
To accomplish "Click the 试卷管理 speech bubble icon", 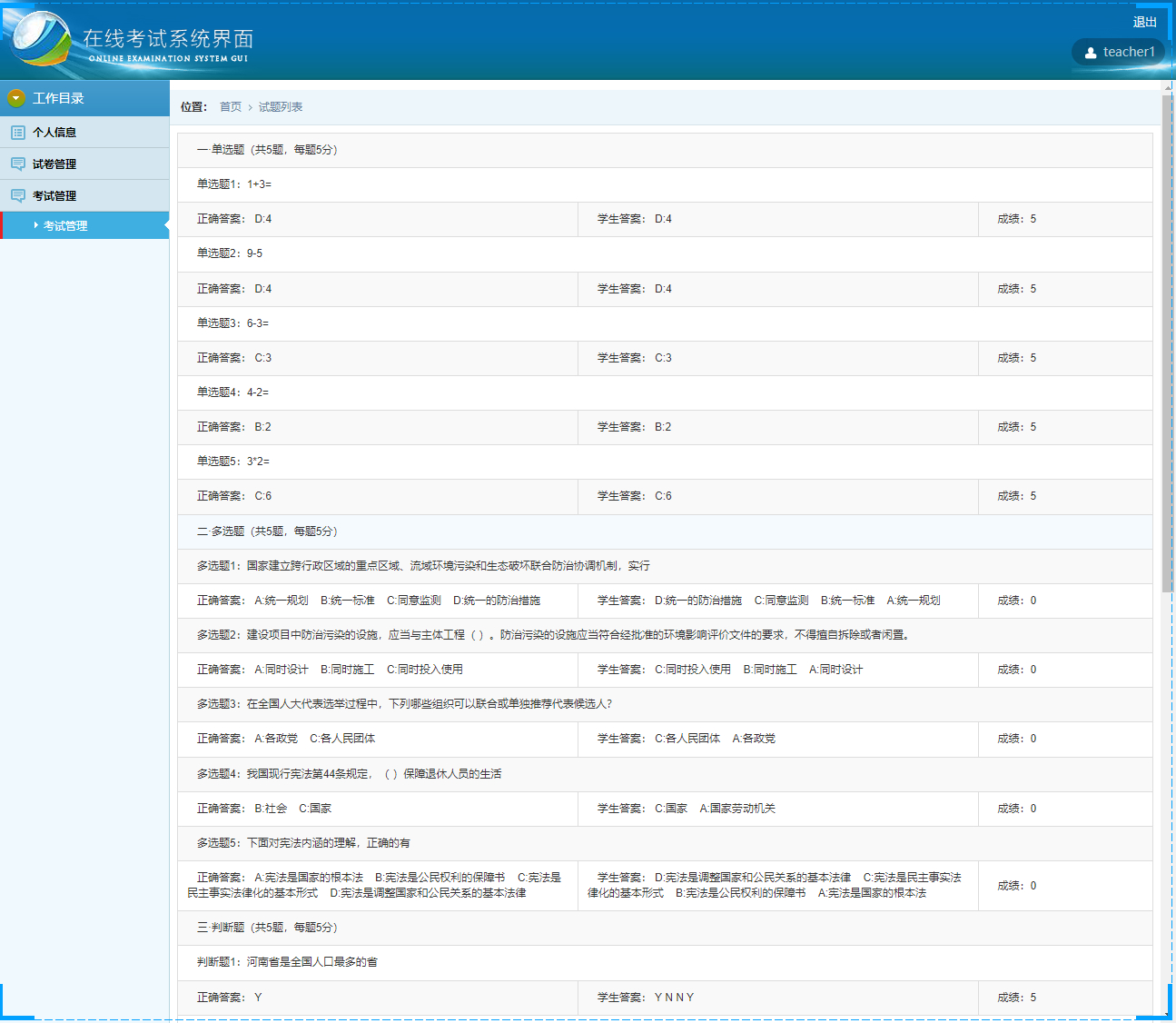I will point(16,164).
